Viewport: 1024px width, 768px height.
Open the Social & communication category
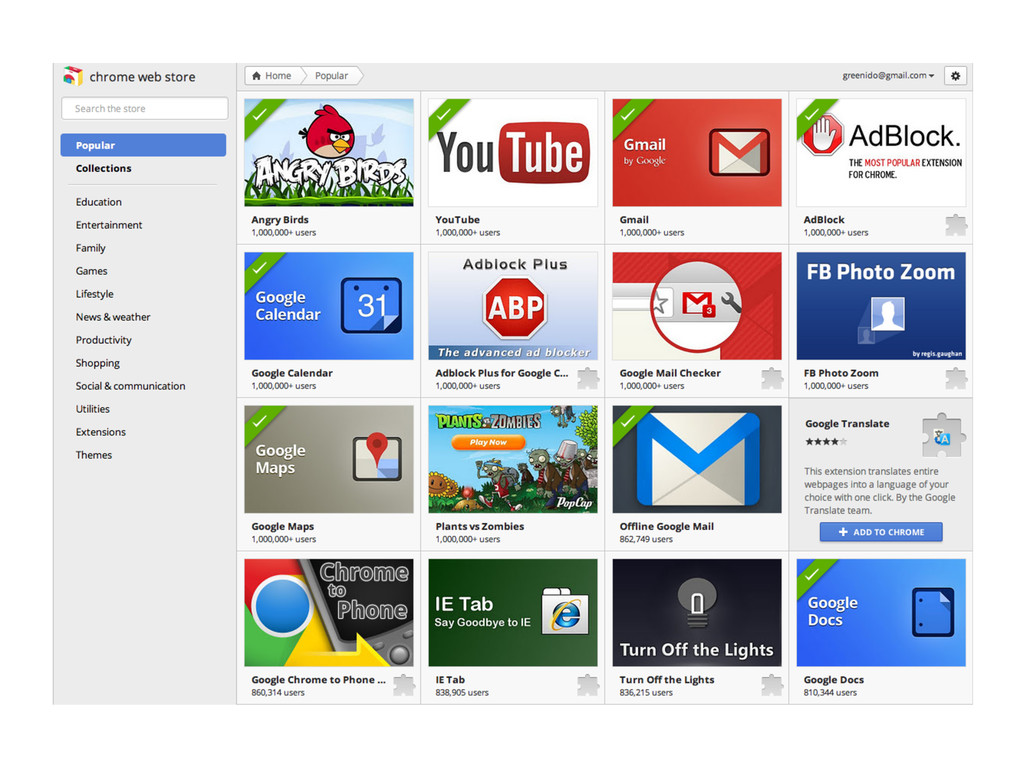[131, 386]
